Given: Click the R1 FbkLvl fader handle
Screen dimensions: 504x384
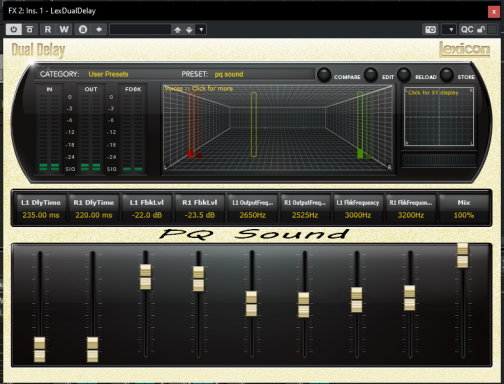Looking at the screenshot, I should [198, 279].
